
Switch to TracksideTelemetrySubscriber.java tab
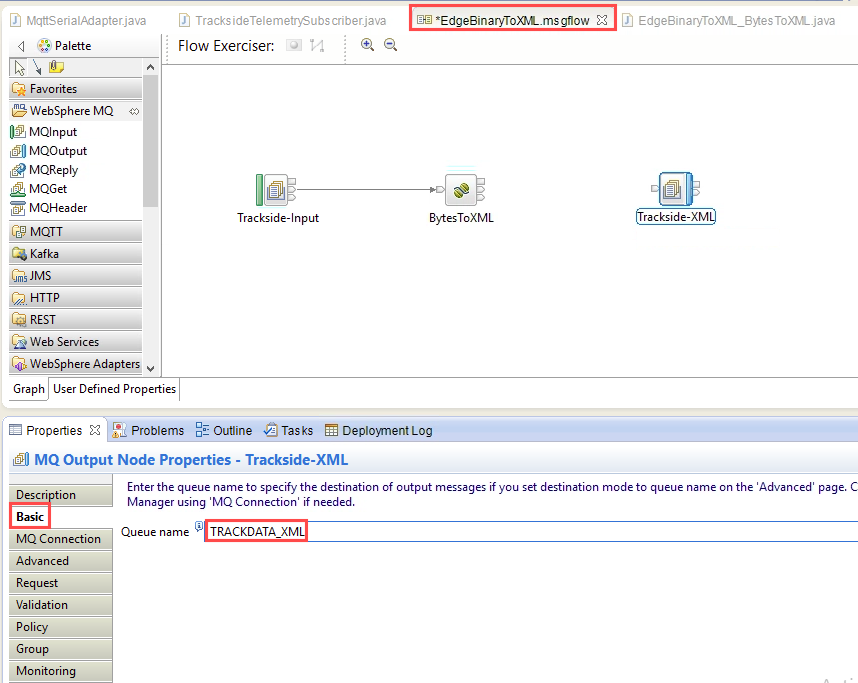[x=283, y=21]
